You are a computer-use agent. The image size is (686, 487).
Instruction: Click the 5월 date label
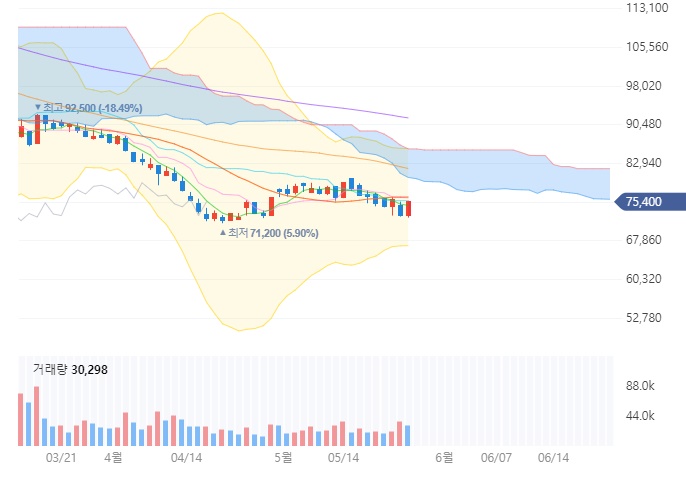pos(283,458)
